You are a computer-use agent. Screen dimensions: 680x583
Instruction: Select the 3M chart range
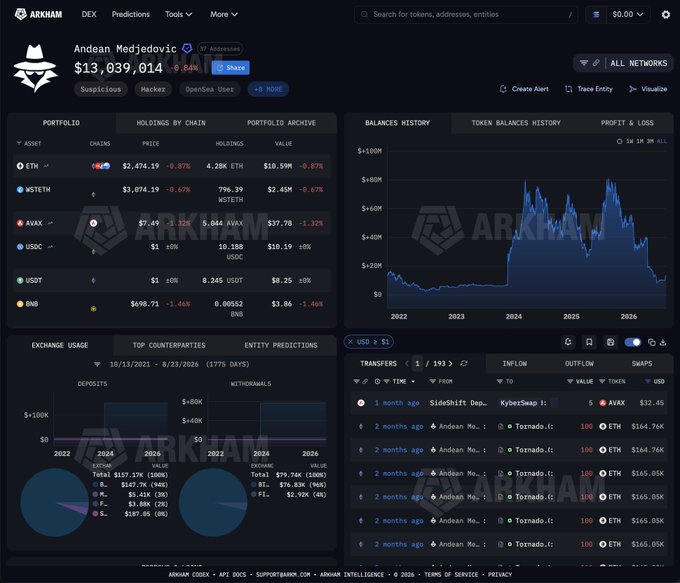tap(650, 141)
